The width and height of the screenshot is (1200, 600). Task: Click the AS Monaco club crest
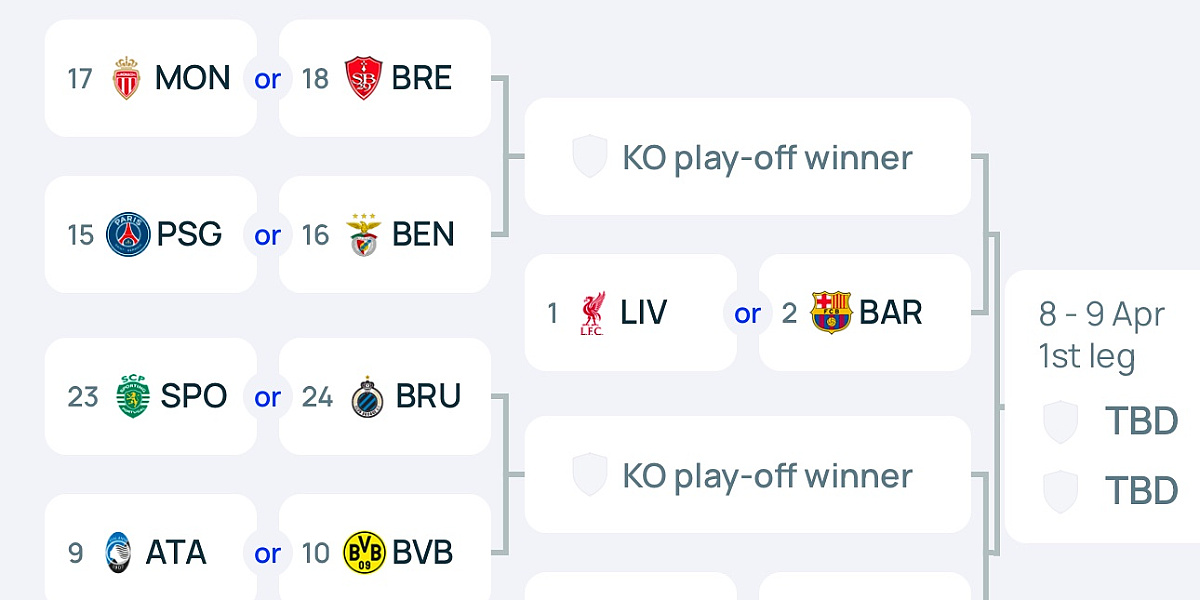126,78
